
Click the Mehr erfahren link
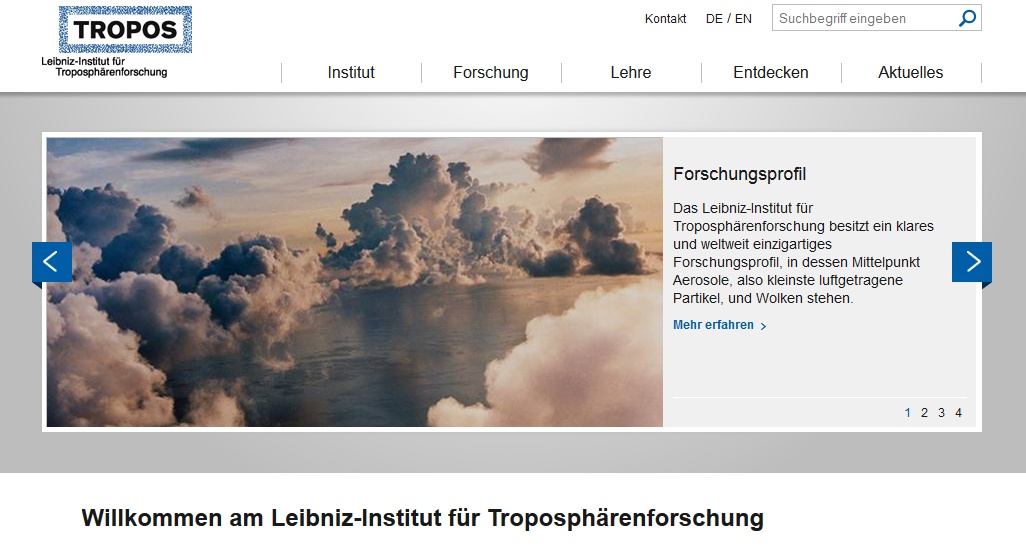pos(713,325)
